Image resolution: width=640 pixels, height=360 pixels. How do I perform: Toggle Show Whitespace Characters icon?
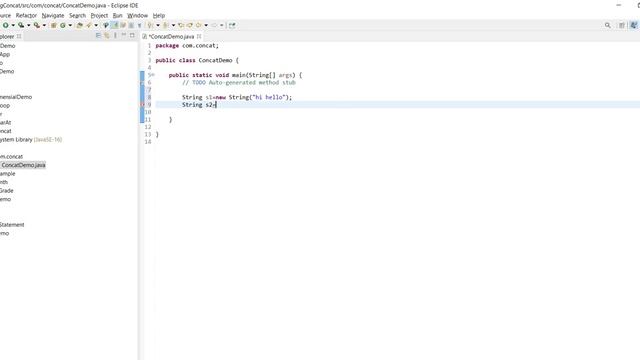[x=140, y=25]
